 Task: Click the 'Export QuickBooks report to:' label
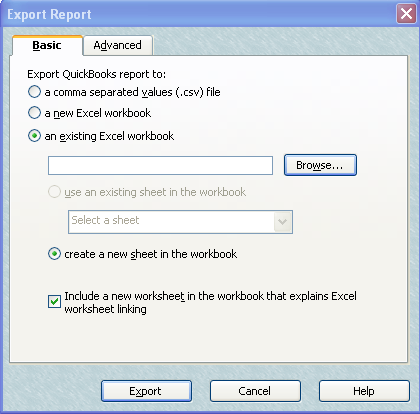click(96, 74)
